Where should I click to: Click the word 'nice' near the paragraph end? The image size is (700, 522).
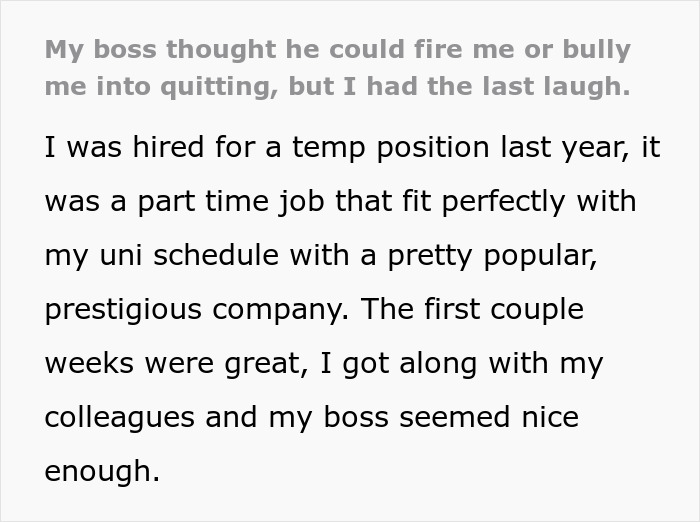click(550, 417)
